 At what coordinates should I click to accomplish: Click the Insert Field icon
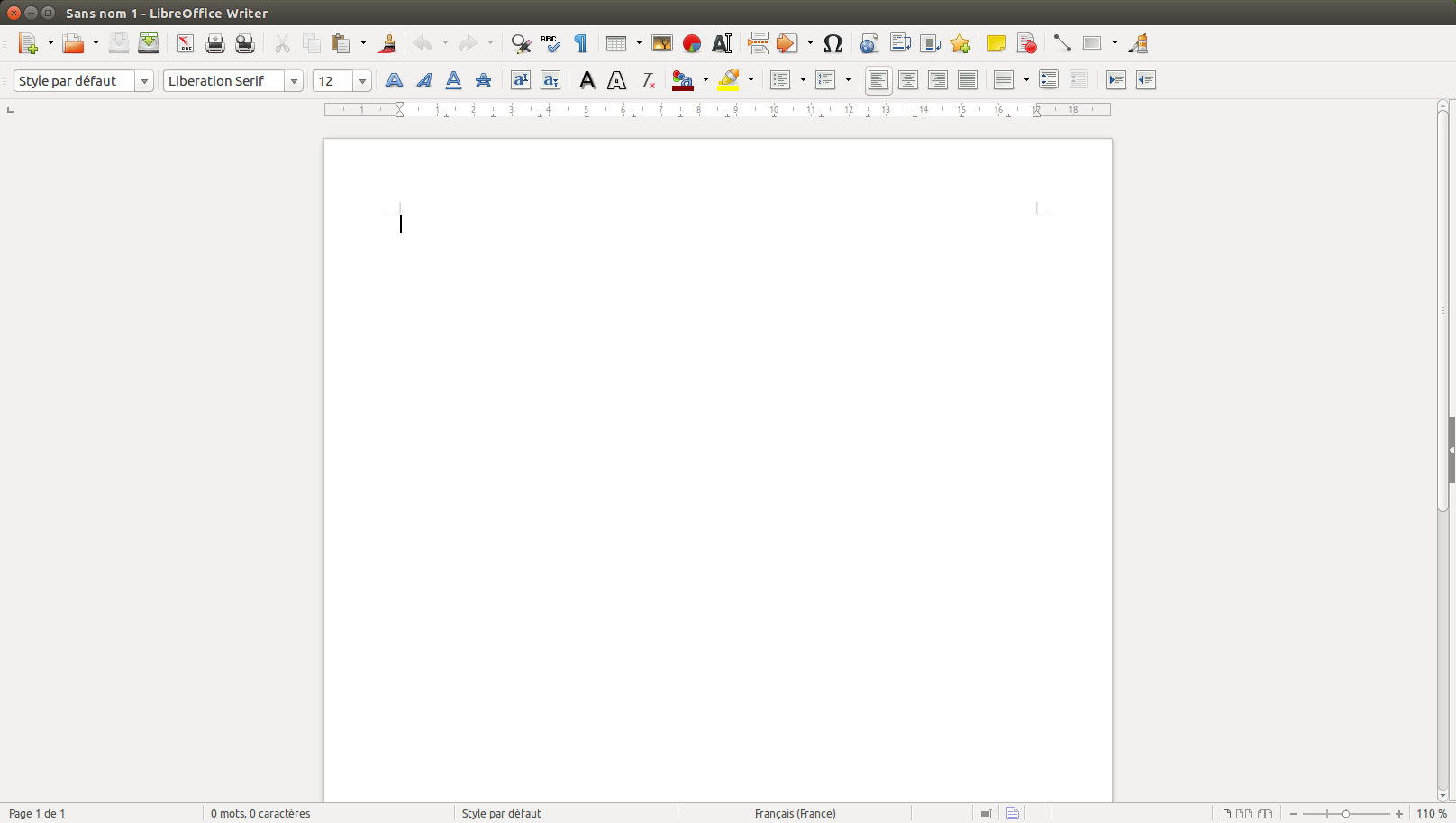pyautogui.click(x=787, y=43)
